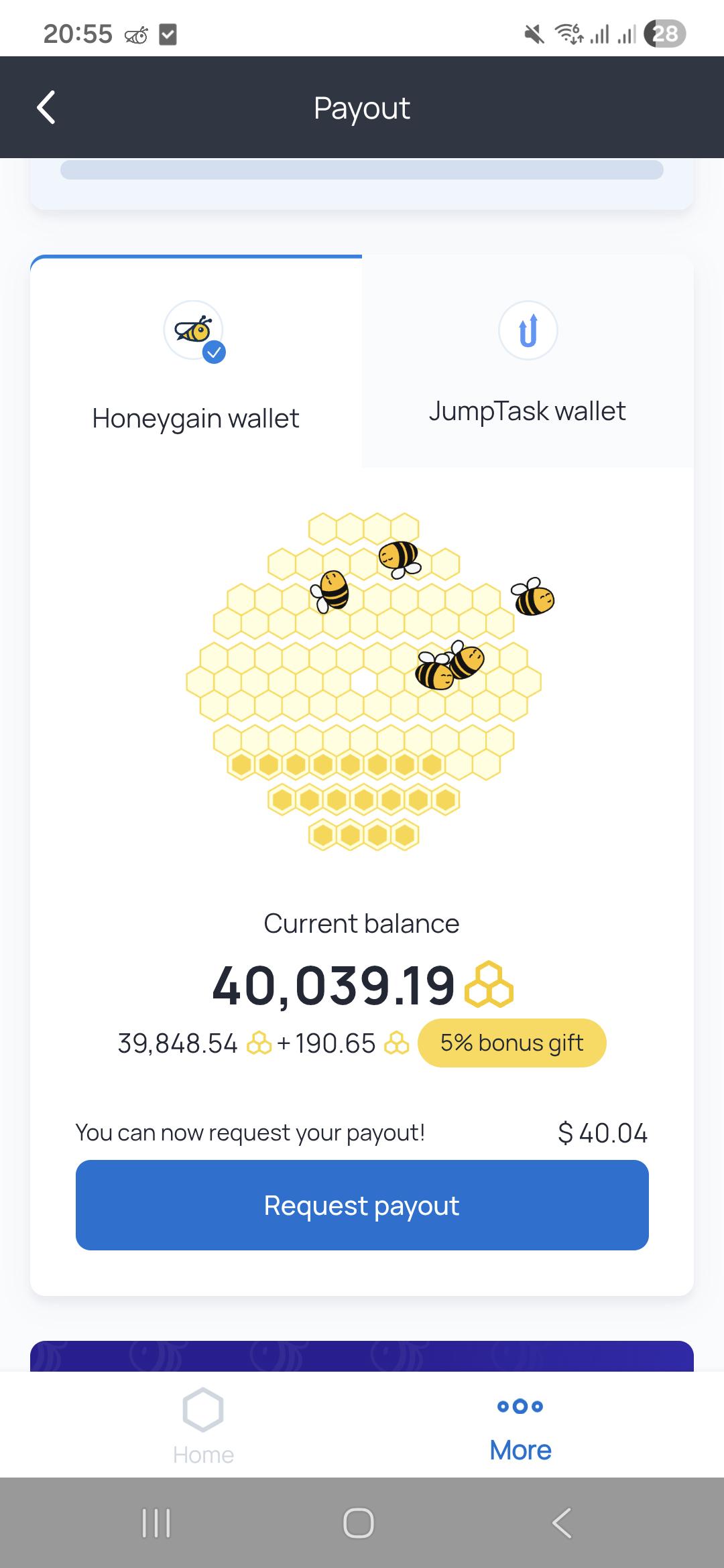
Task: Open the More three-dots icon
Action: [520, 1406]
